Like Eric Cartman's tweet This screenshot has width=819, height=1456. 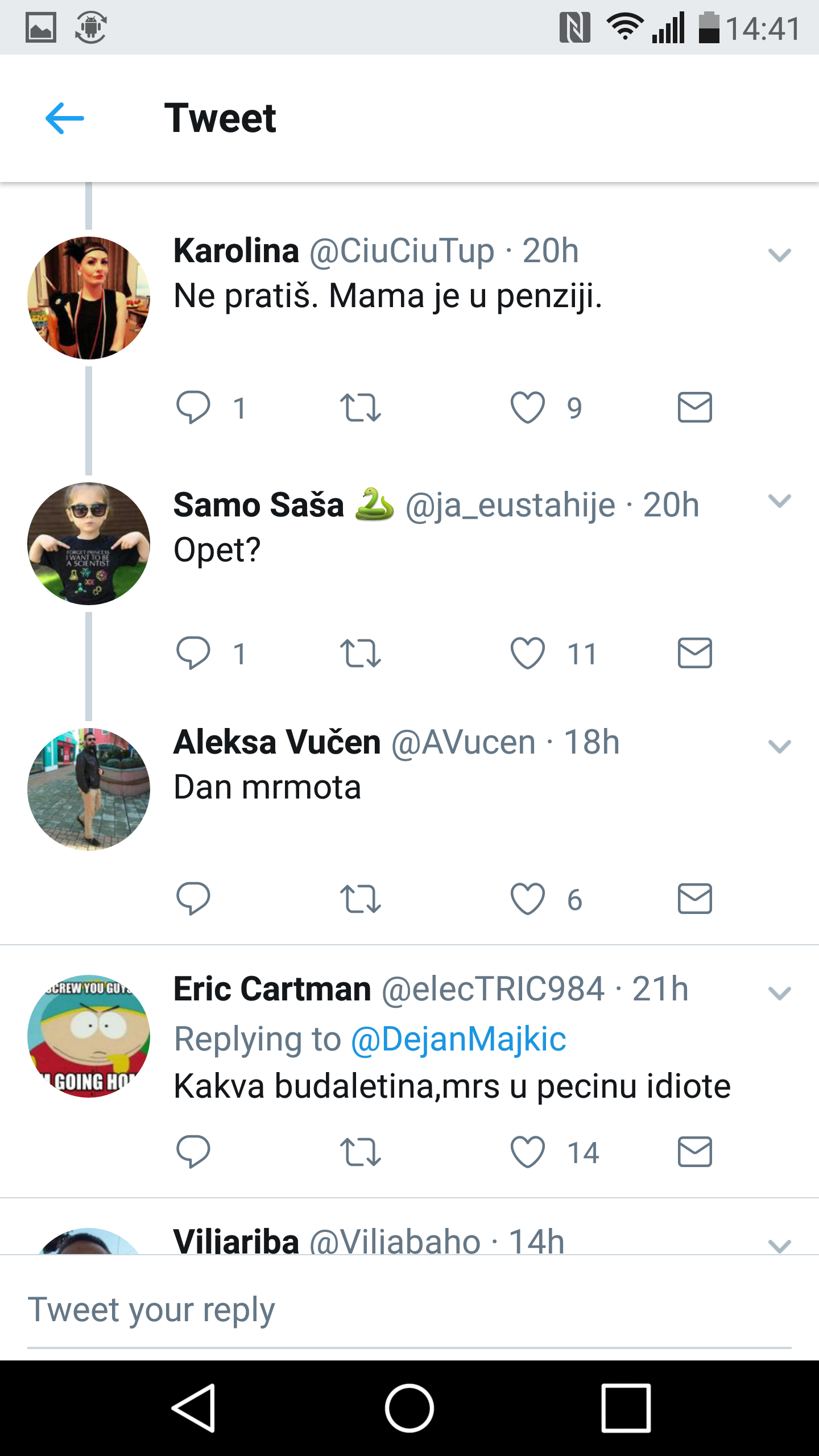528,1152
